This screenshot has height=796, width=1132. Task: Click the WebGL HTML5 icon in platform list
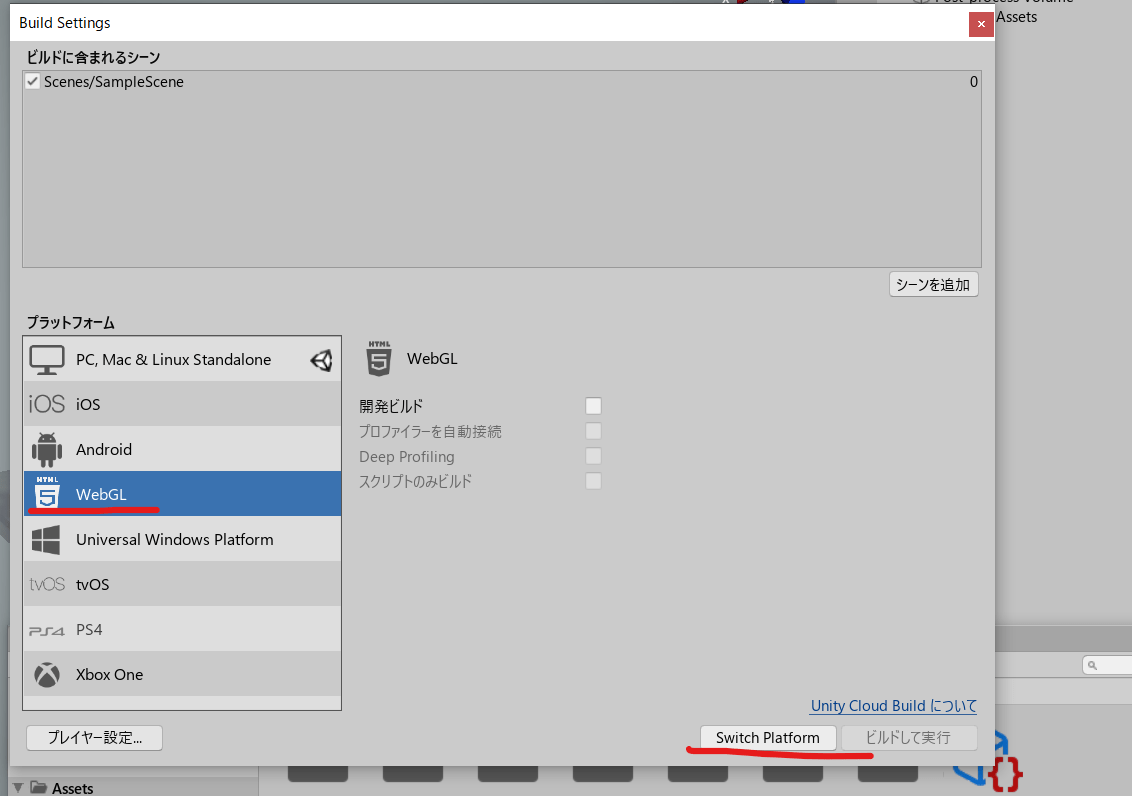tap(47, 494)
